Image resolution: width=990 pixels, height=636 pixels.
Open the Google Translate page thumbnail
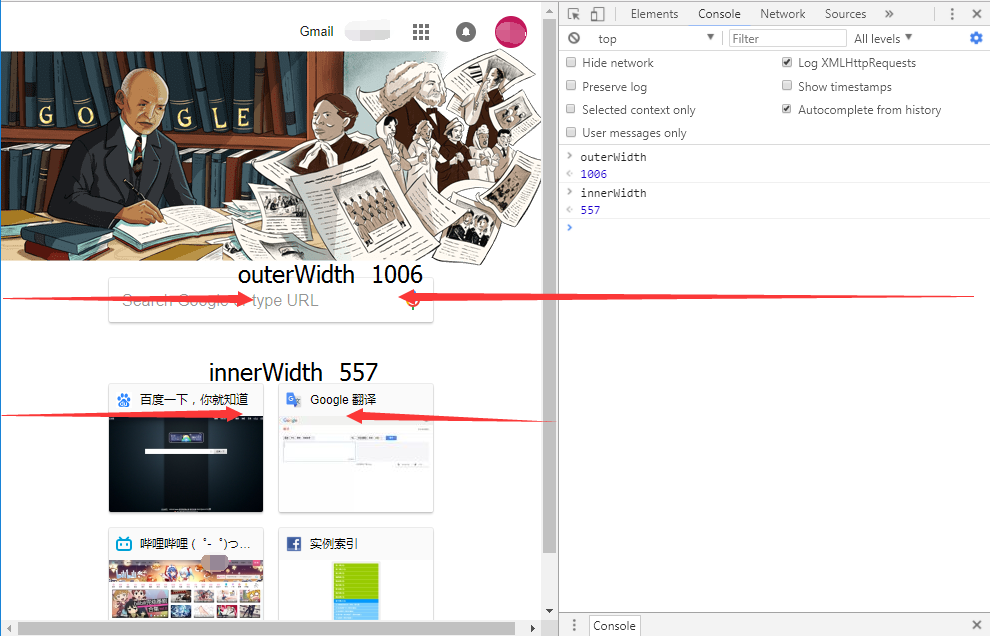point(355,464)
